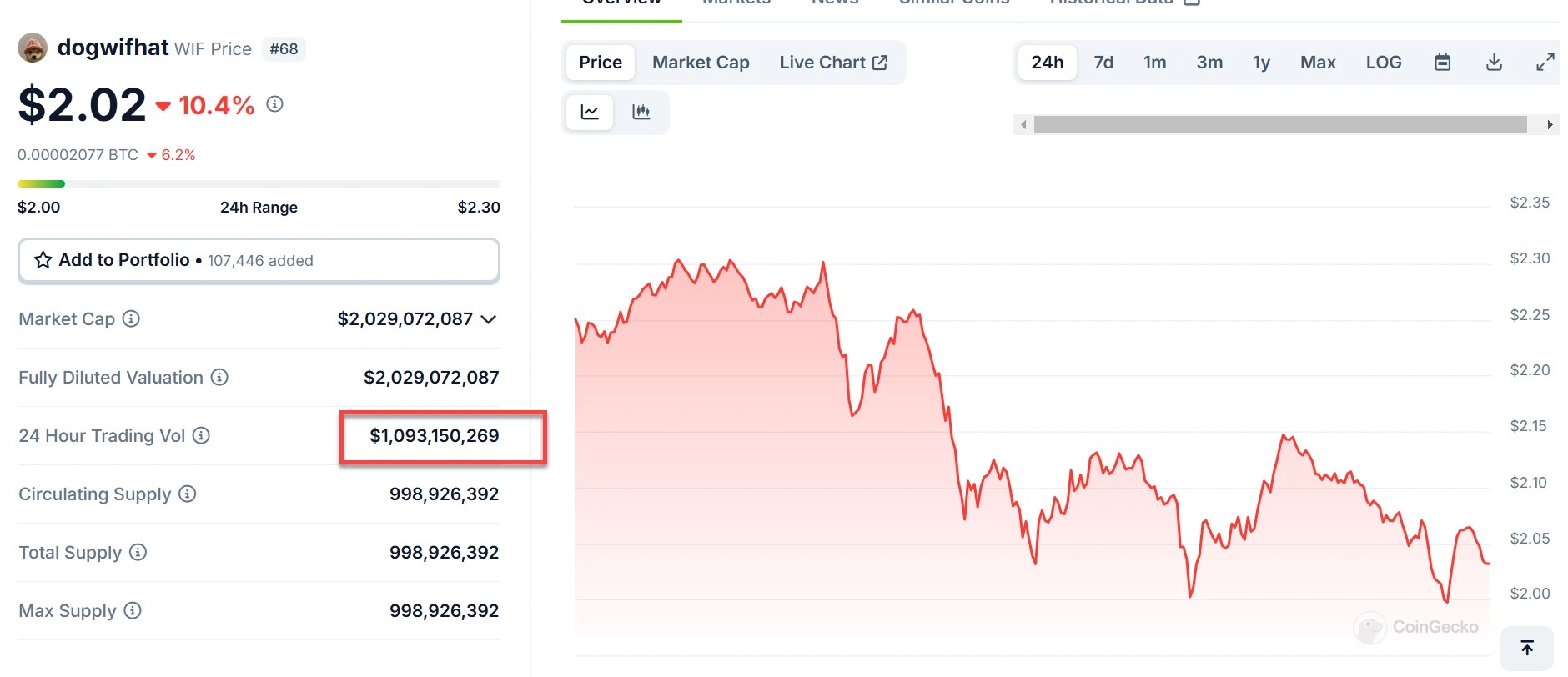Click the info icon next to Market Cap

131,318
